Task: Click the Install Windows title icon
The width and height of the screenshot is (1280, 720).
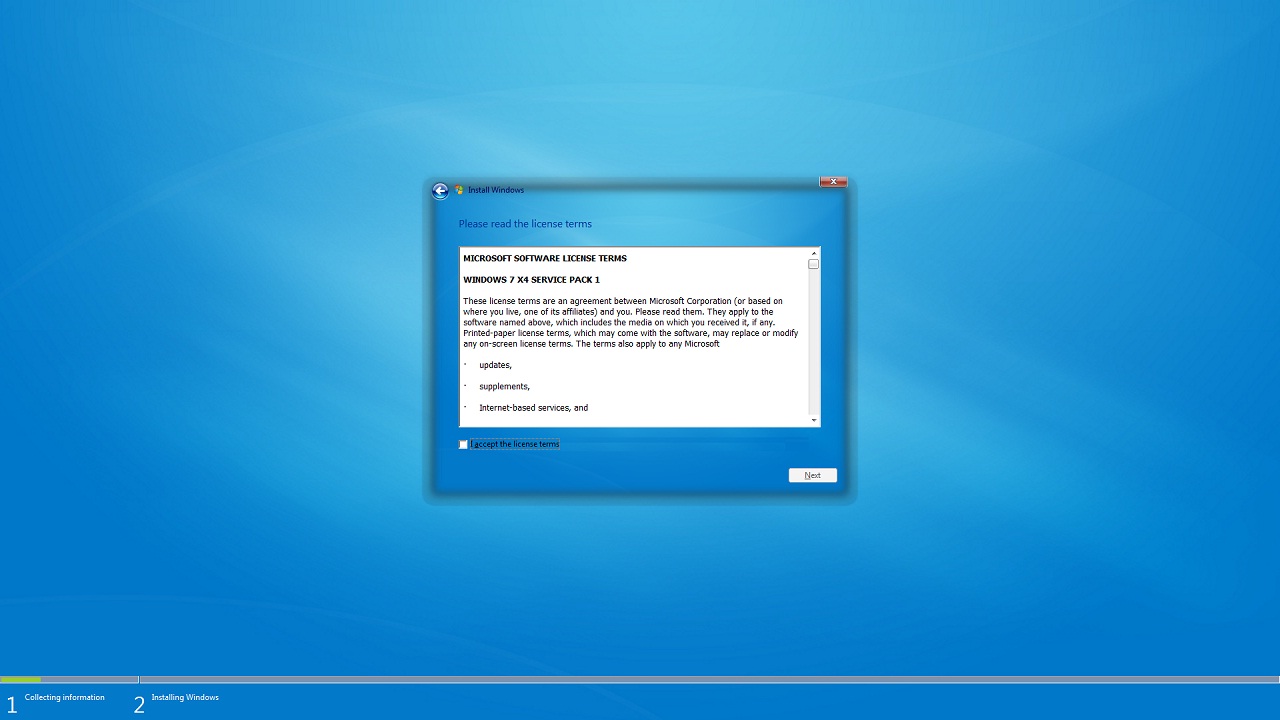Action: pyautogui.click(x=459, y=190)
